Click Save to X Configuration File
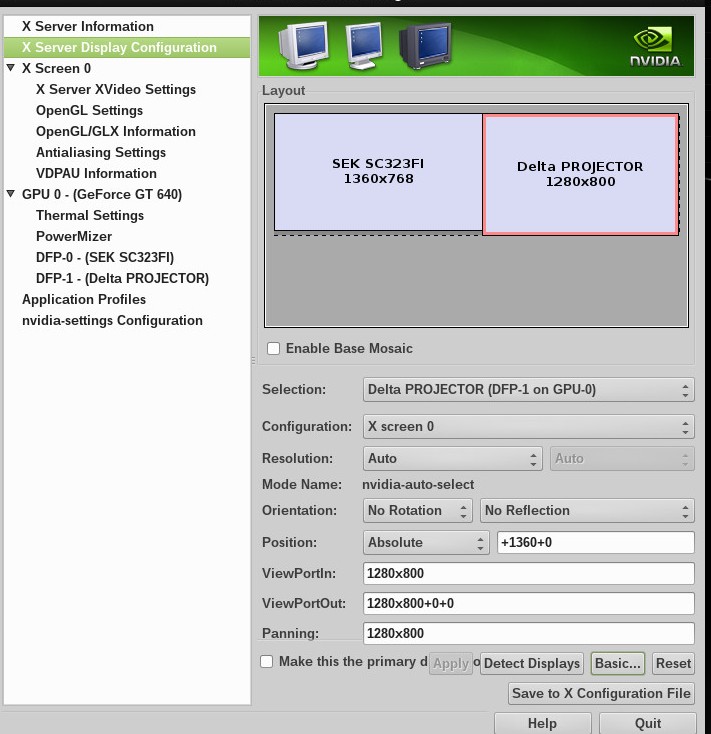Image resolution: width=711 pixels, height=734 pixels. [x=601, y=693]
